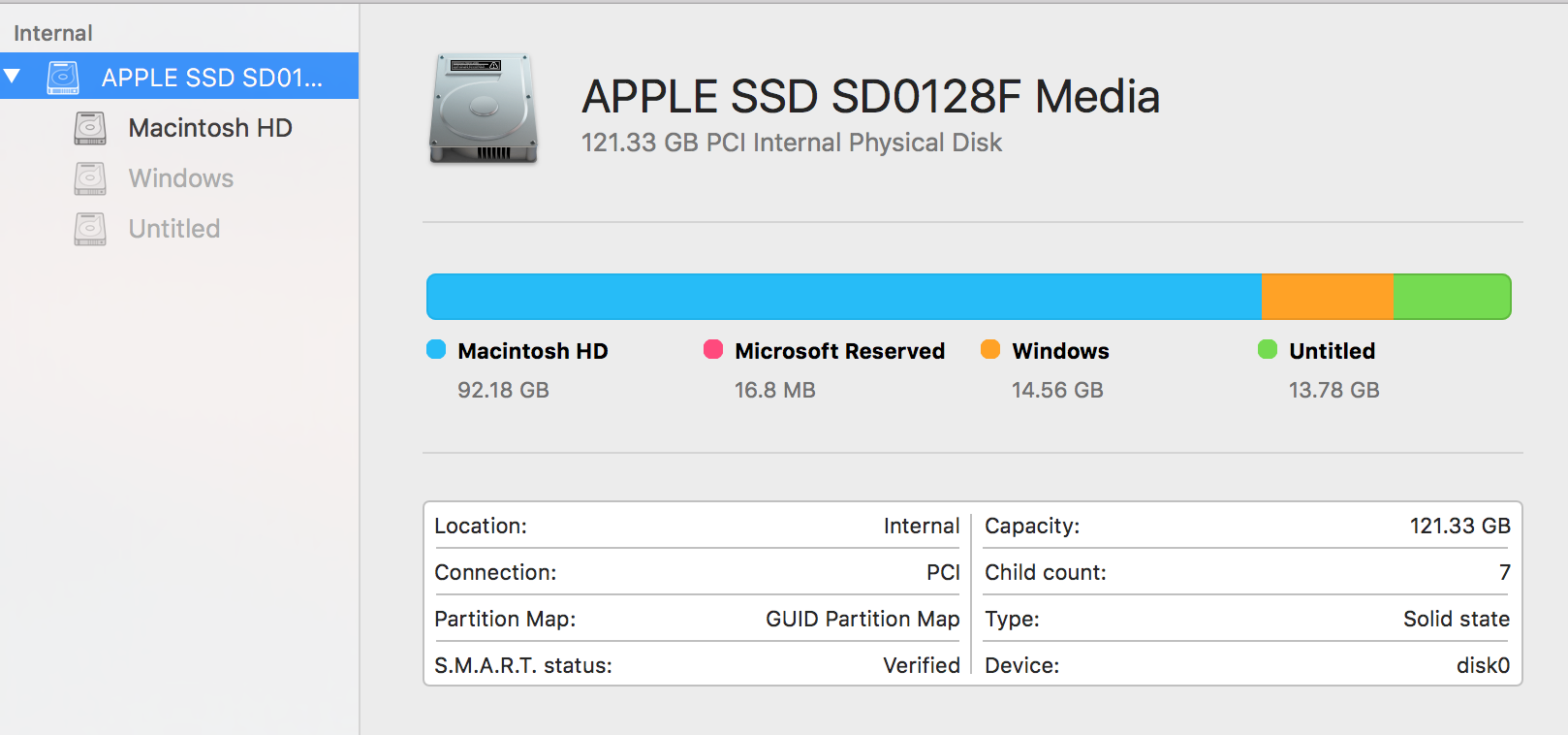Screen dimensions: 1568x735
Task: Select the Untitled volume icon
Action: pos(90,229)
